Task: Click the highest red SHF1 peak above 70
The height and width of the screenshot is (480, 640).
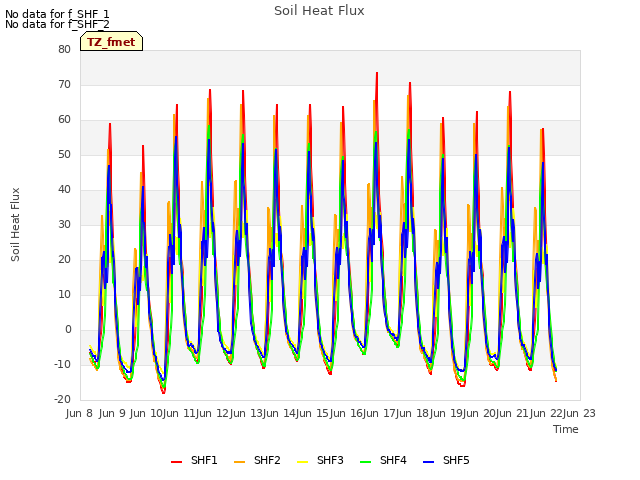Action: [x=377, y=73]
